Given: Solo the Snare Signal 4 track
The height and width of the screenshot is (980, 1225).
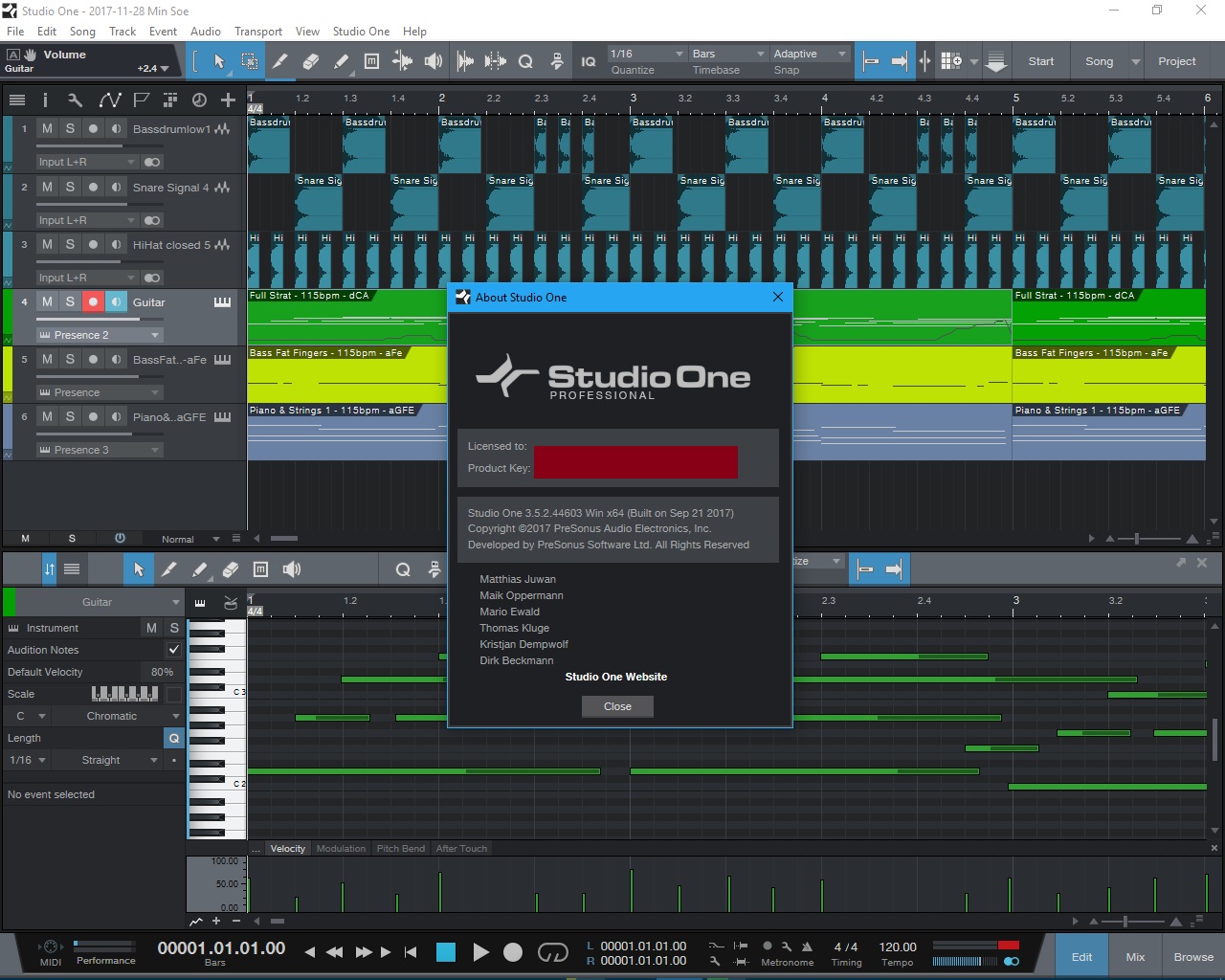Looking at the screenshot, I should (x=70, y=187).
